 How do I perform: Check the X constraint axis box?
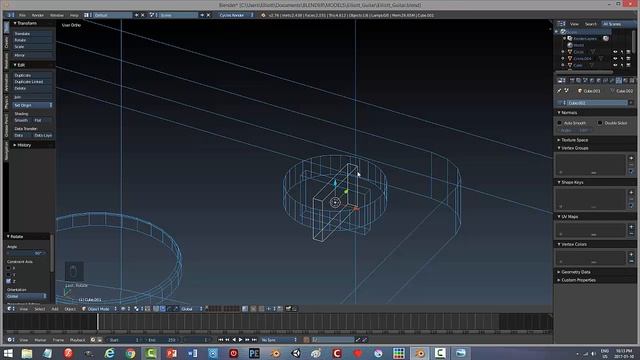(x=9, y=268)
